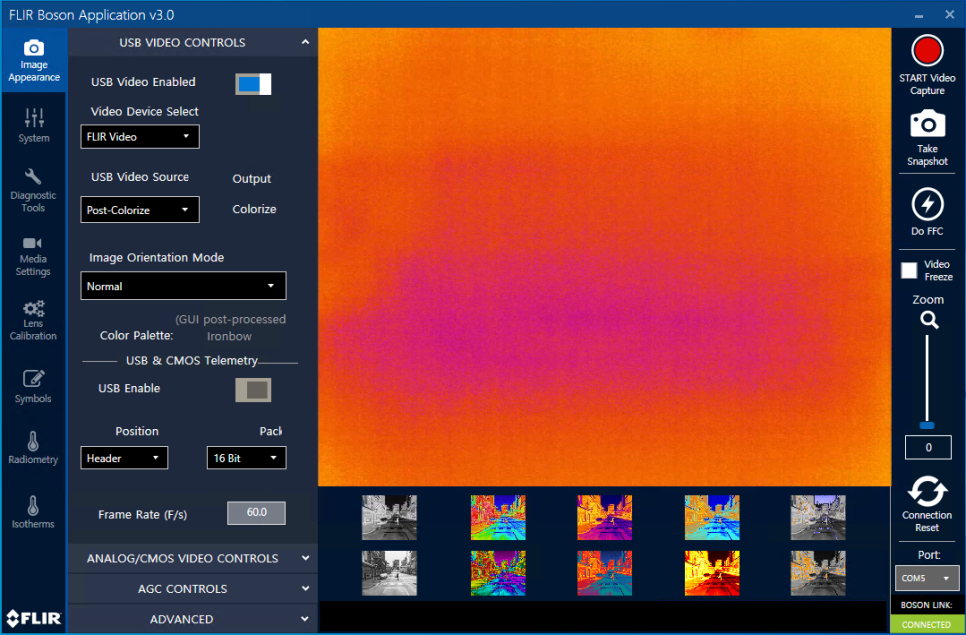Open Diagnostic Tools from the sidebar
This screenshot has width=966, height=635.
(x=33, y=190)
